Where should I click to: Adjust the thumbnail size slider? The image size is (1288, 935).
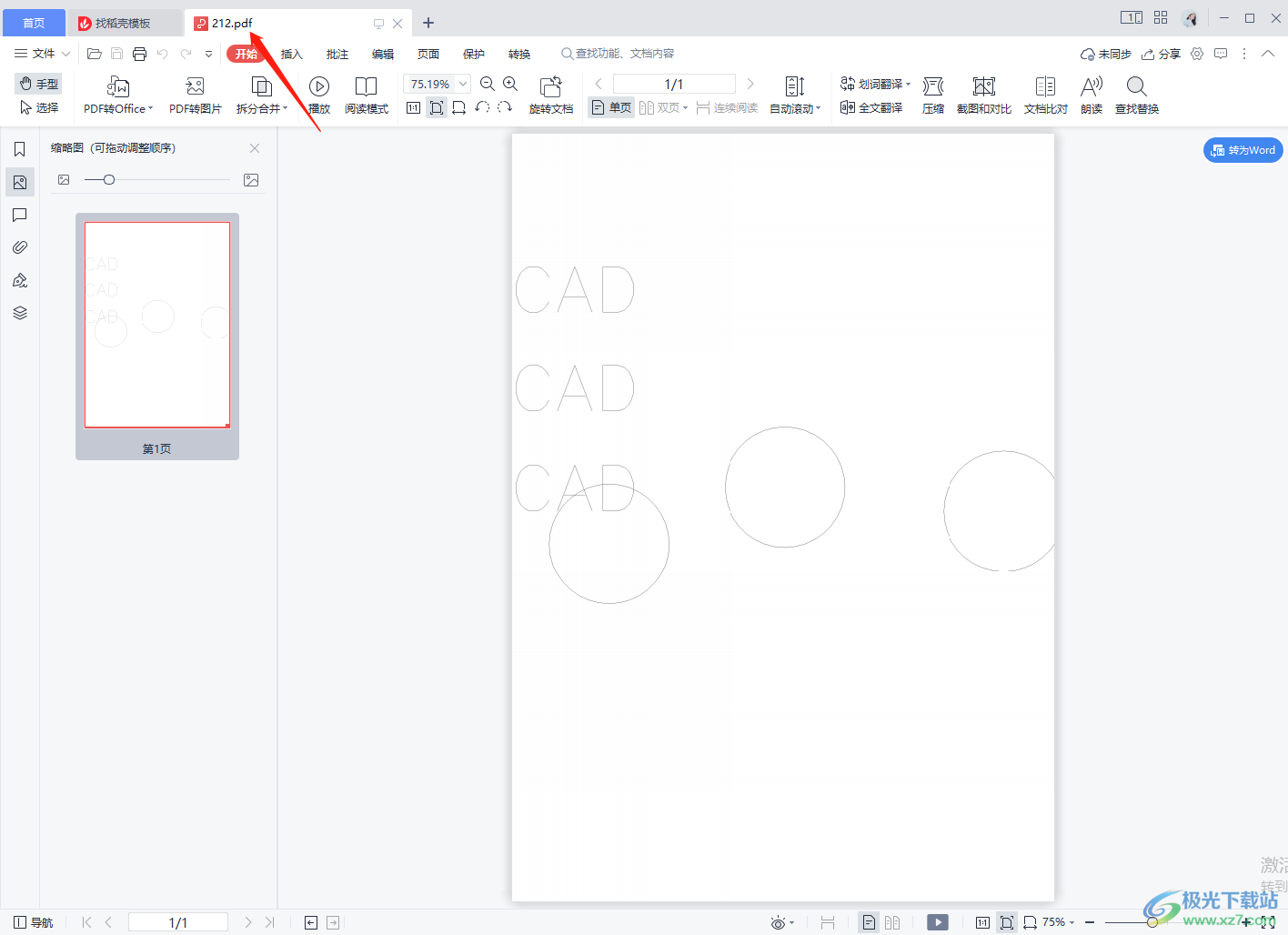click(109, 180)
